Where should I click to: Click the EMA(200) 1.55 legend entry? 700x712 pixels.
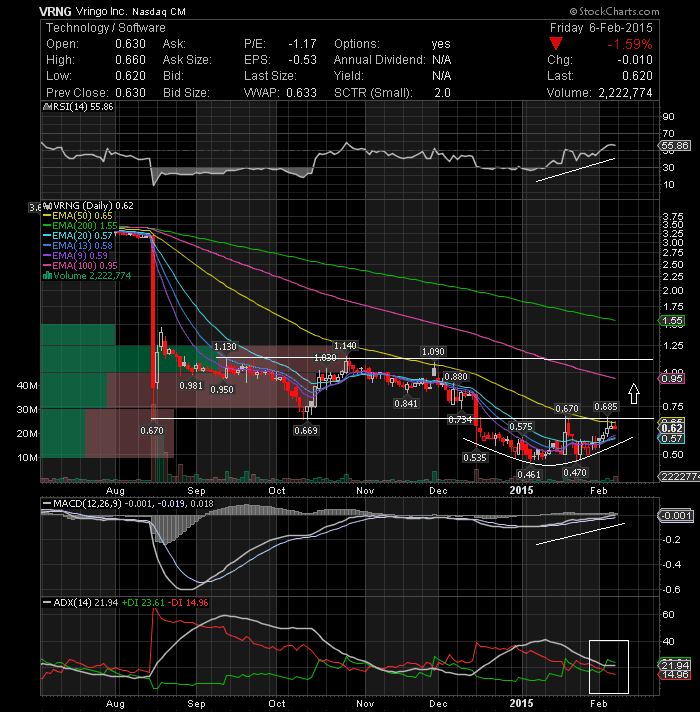[x=80, y=226]
